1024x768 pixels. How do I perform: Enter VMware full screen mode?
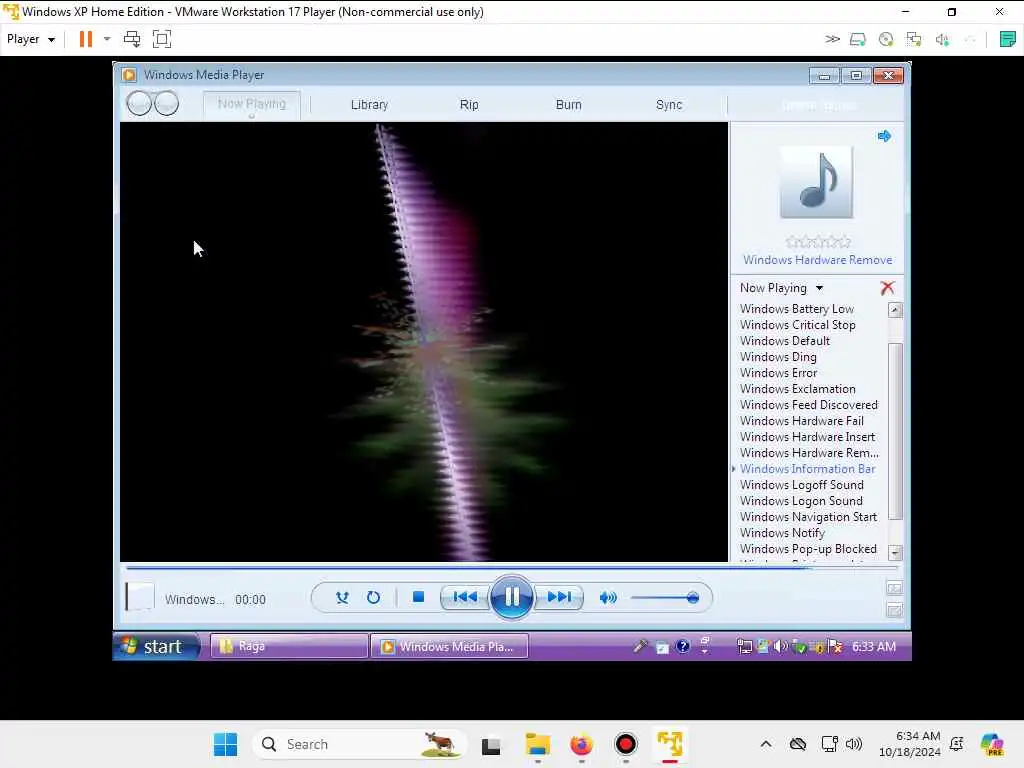click(161, 39)
